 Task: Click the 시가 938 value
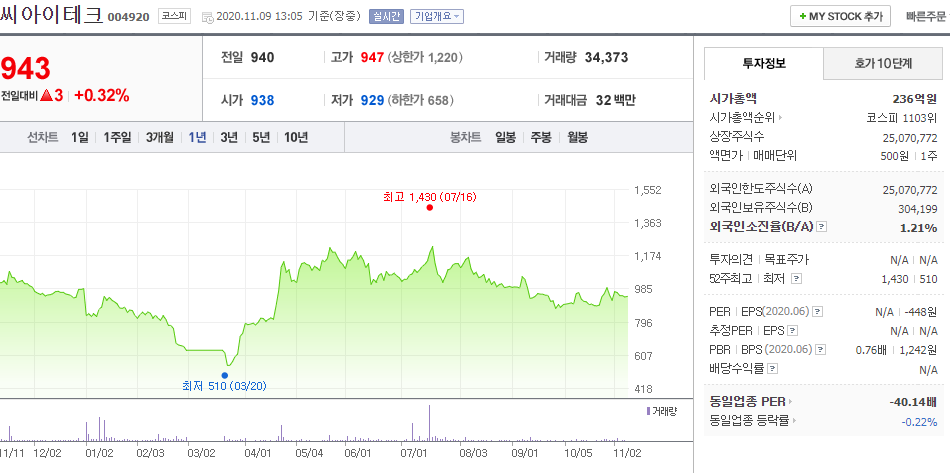[x=262, y=100]
